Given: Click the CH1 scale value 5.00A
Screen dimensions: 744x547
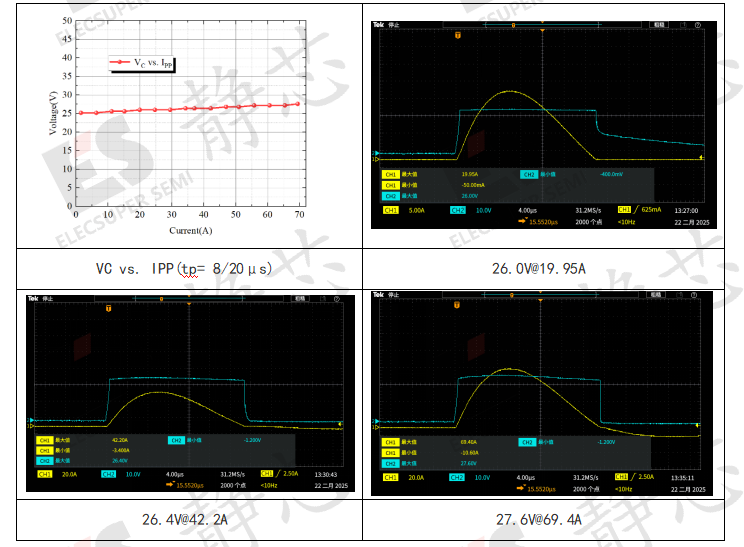Looking at the screenshot, I should coord(417,211).
